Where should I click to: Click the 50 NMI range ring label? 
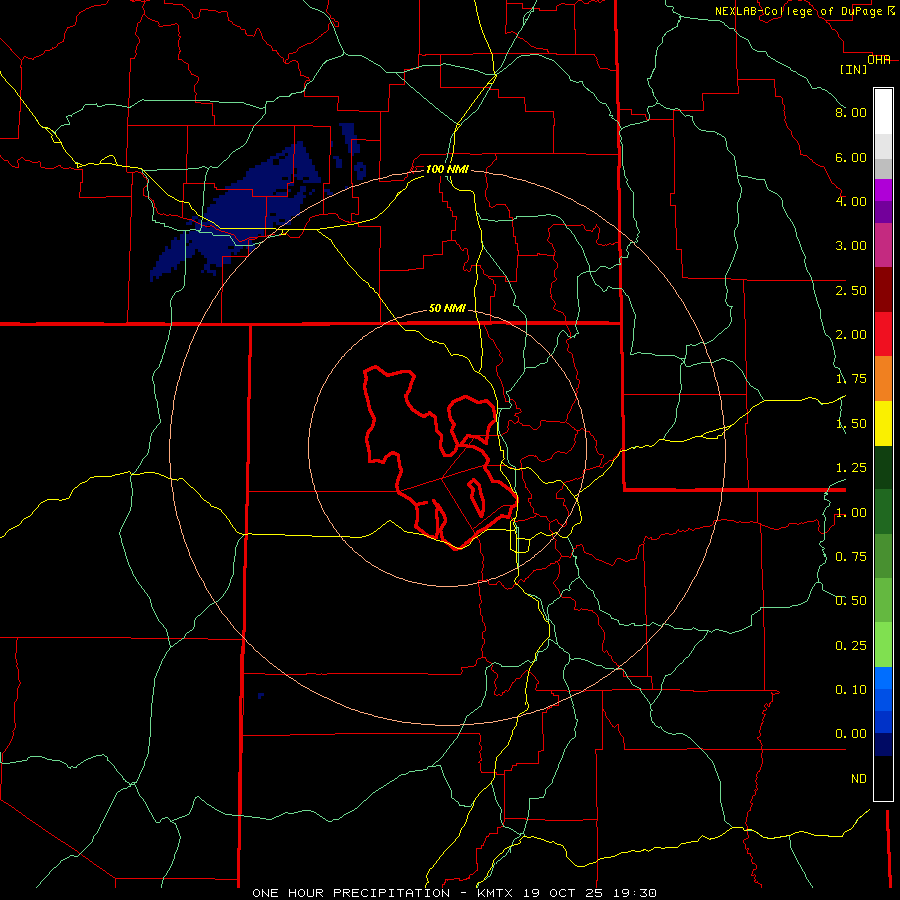pos(447,308)
